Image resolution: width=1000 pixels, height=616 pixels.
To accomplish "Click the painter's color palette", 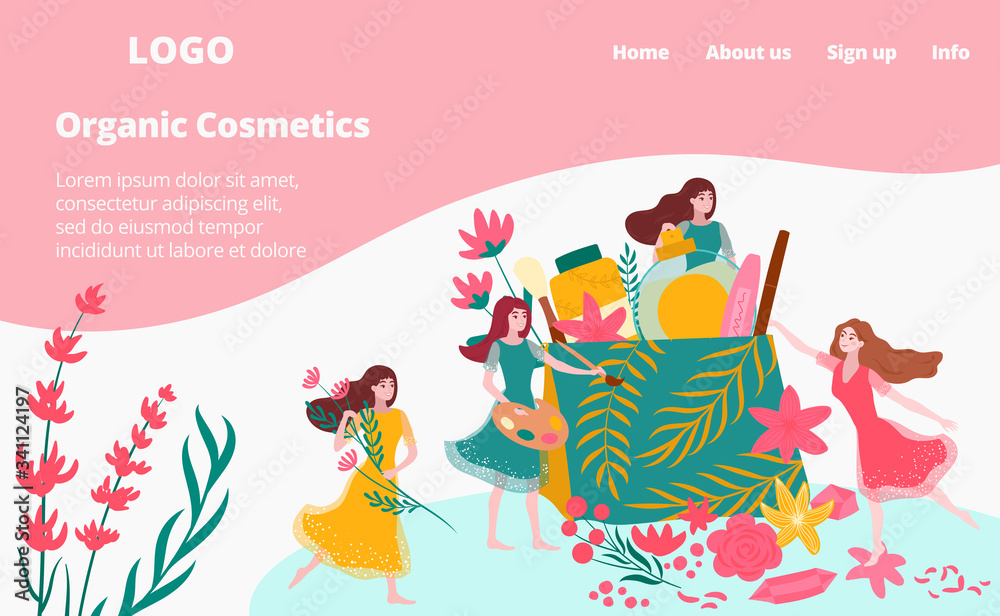I will (x=529, y=423).
